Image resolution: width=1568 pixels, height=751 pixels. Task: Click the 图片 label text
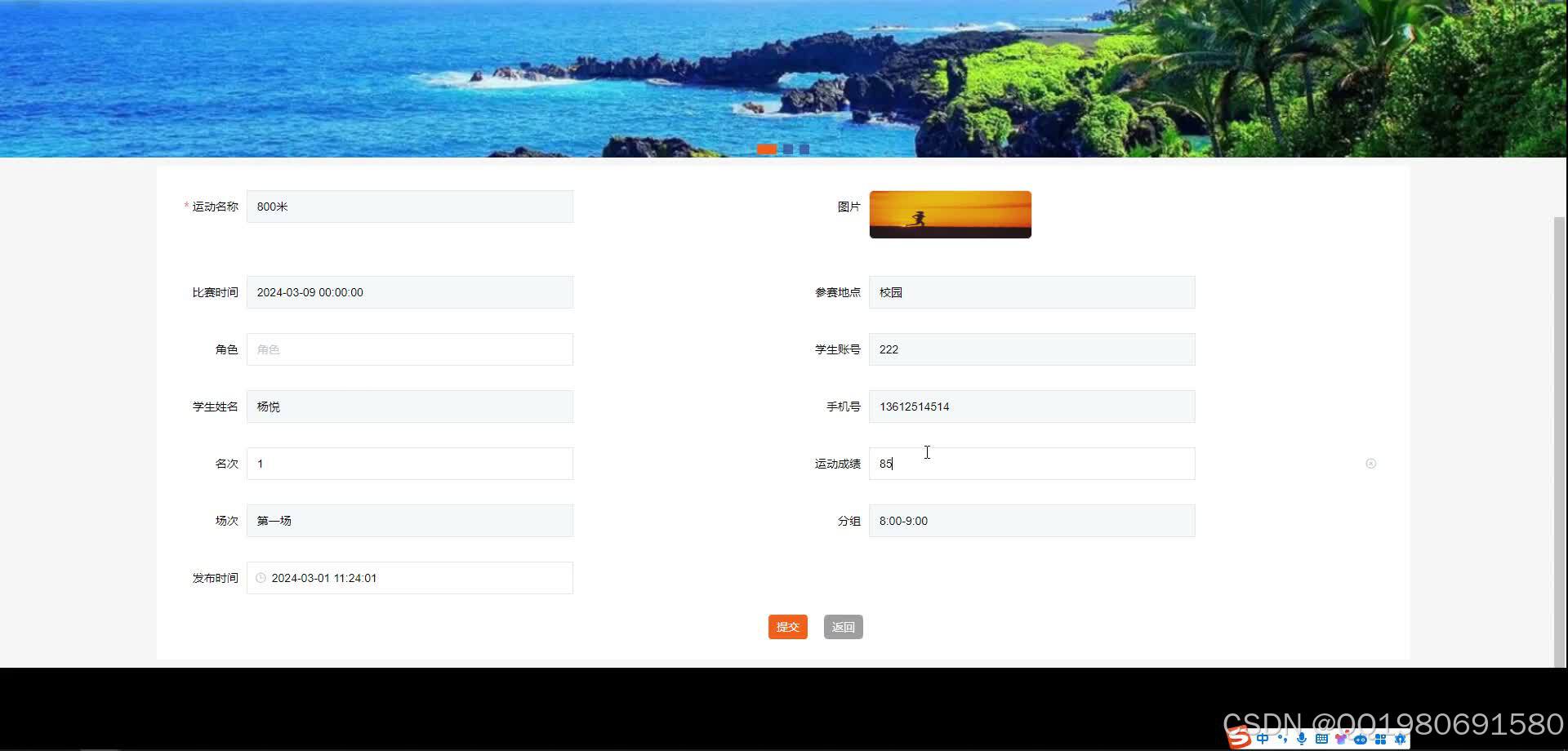[849, 207]
